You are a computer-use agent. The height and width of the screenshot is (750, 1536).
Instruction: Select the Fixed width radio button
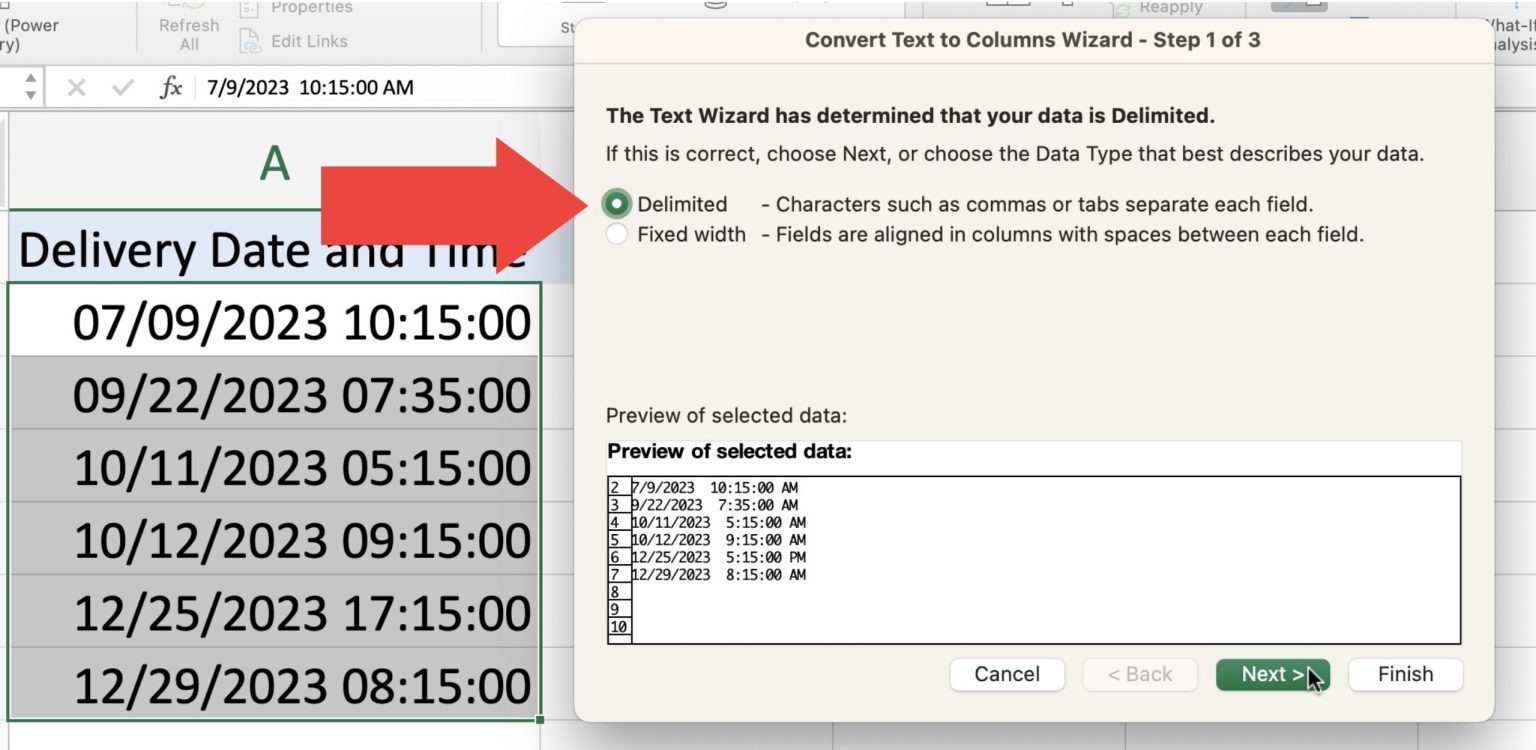(x=615, y=234)
